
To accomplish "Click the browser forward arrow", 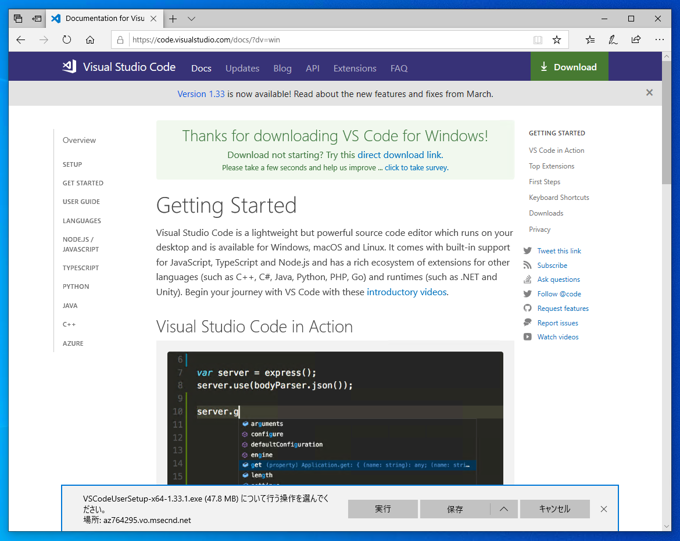I will 44,40.
